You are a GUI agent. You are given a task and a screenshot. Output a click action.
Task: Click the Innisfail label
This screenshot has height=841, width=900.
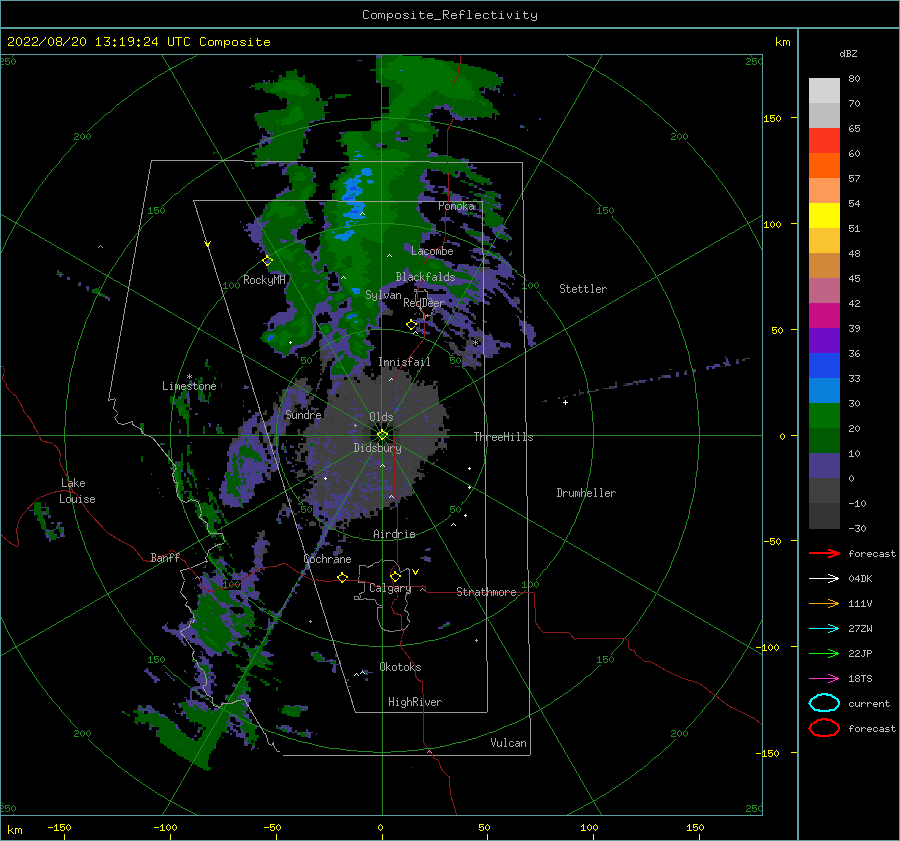[404, 362]
